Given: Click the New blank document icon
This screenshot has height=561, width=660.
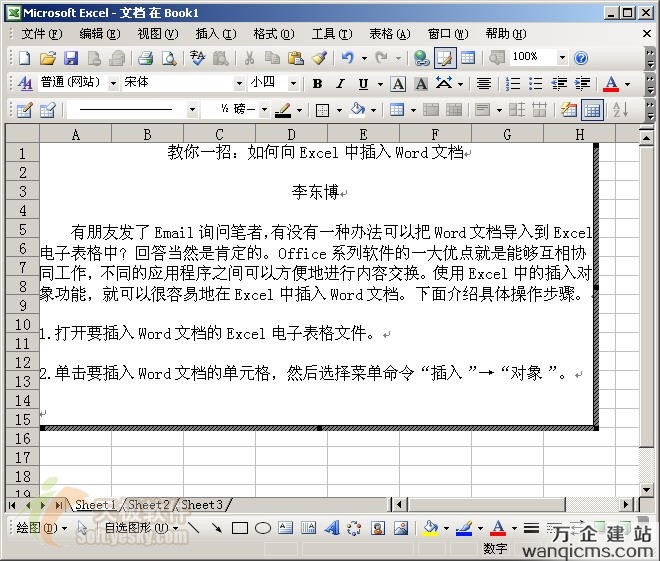Looking at the screenshot, I should pos(24,58).
